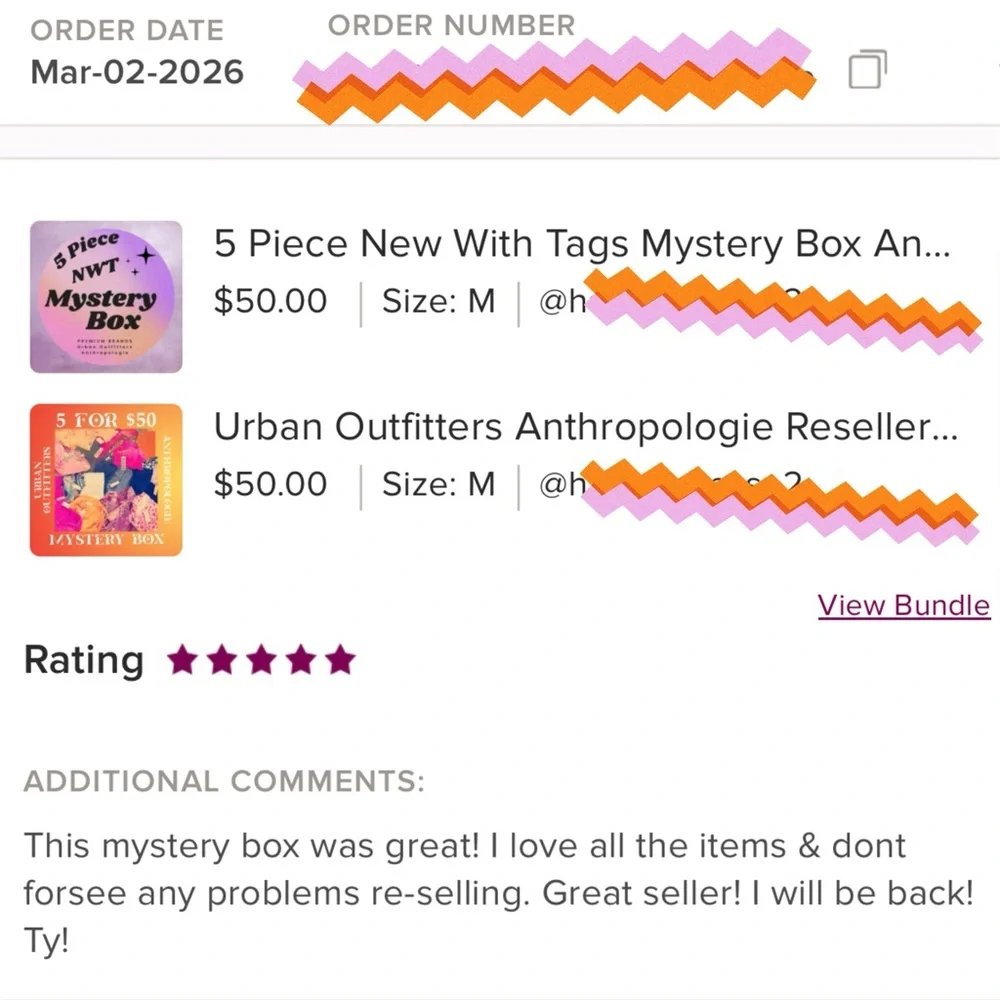Copy the order number using copy icon
Viewport: 1000px width, 1000px height.
click(x=866, y=71)
